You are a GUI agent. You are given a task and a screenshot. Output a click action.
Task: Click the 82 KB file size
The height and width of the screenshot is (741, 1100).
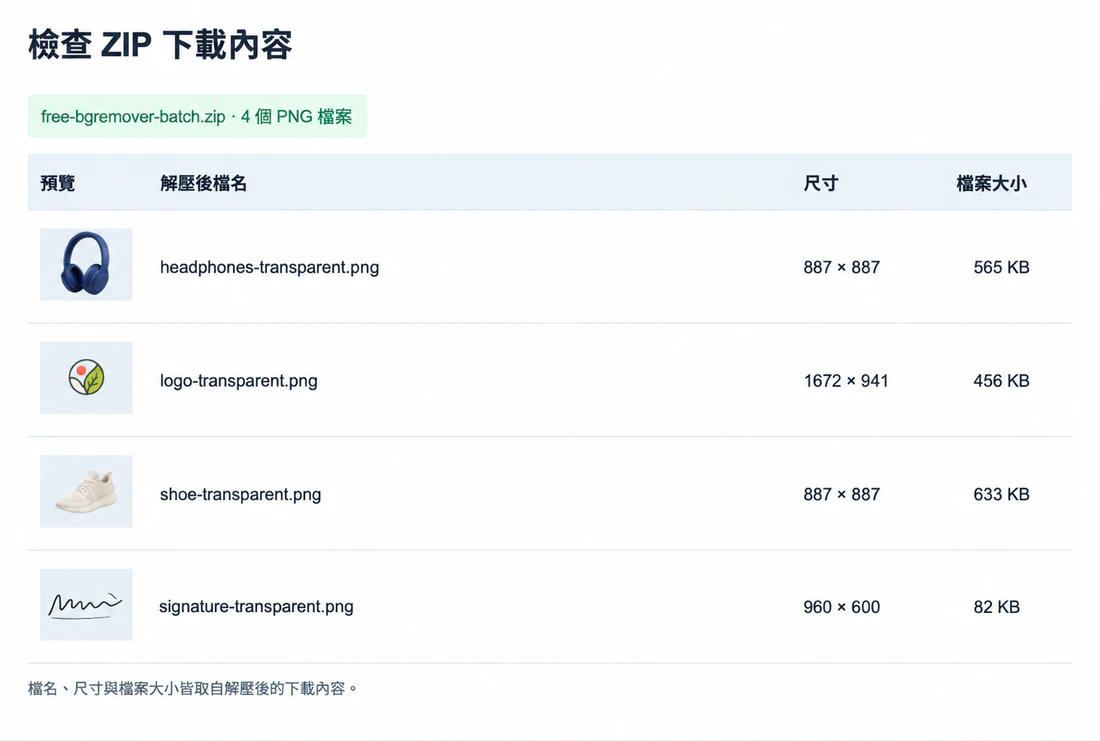(x=996, y=607)
